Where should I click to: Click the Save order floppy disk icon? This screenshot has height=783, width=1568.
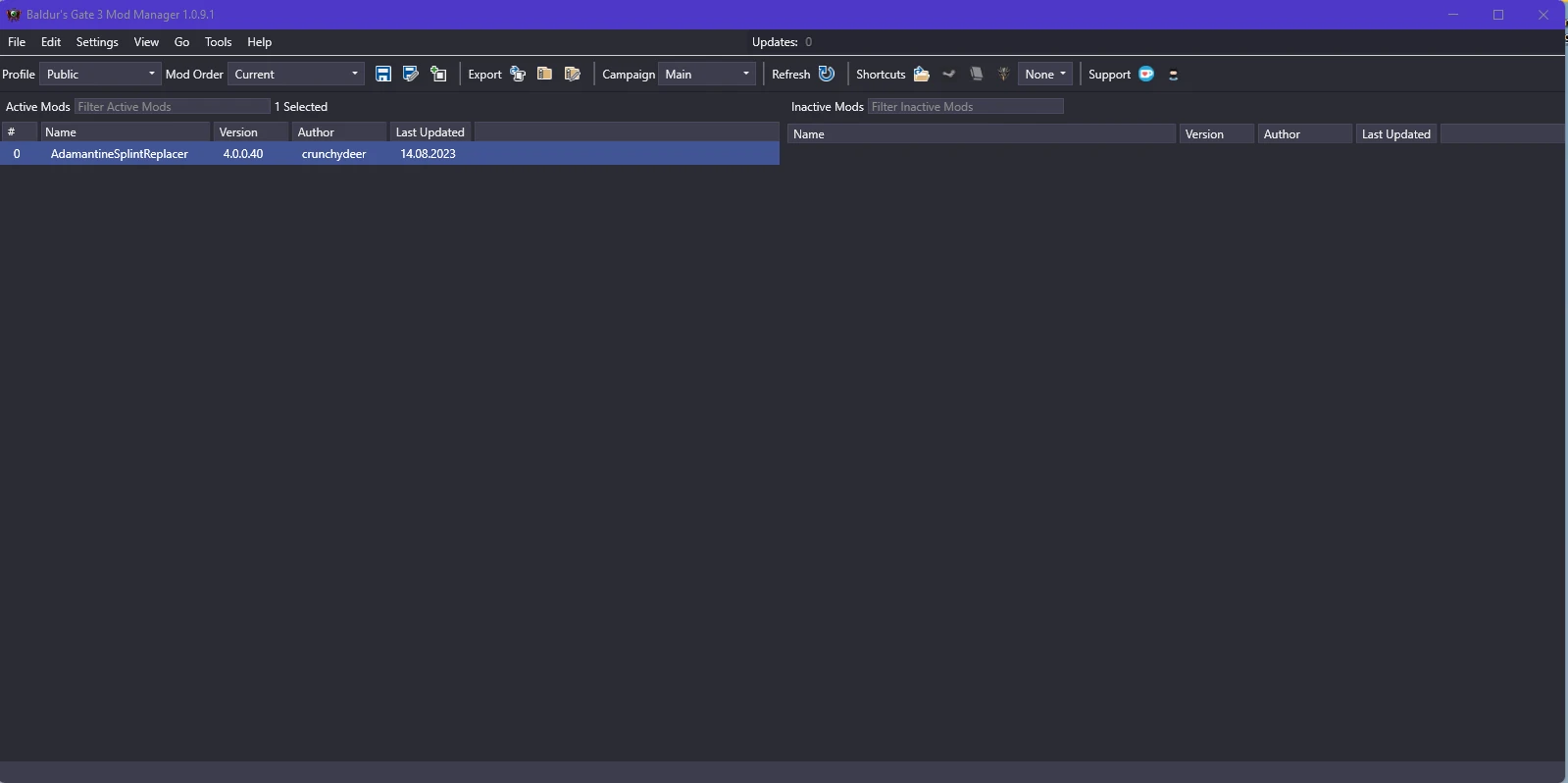(x=383, y=75)
